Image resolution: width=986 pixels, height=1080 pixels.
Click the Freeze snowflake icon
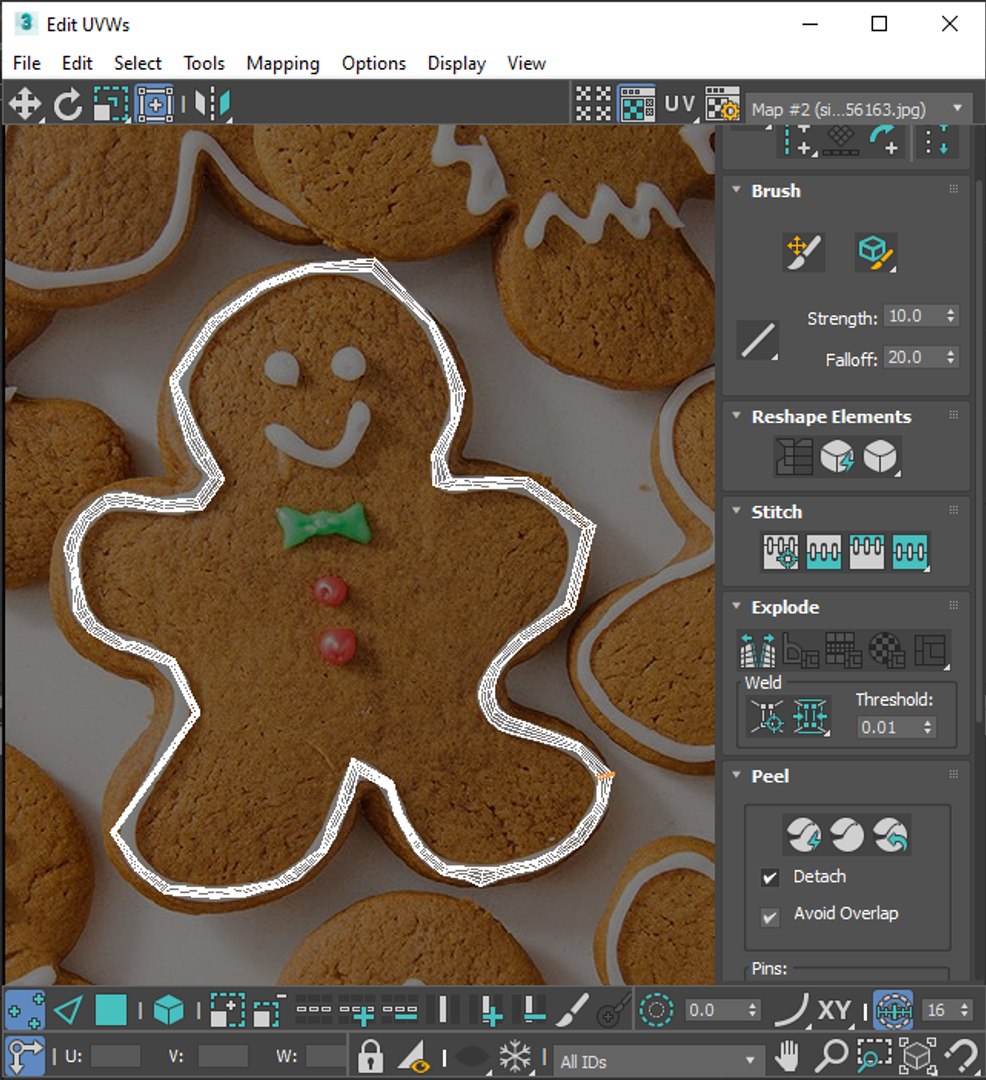click(514, 1055)
